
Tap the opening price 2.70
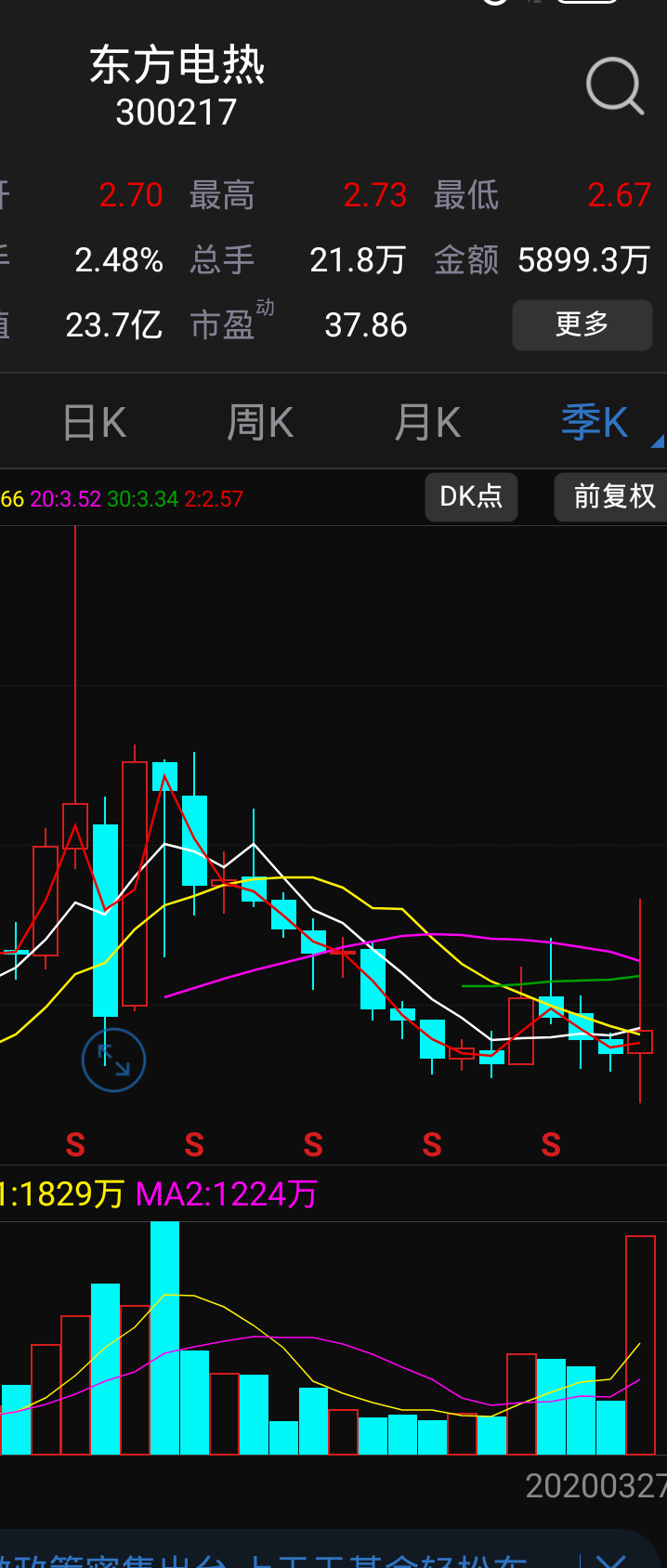pos(131,195)
